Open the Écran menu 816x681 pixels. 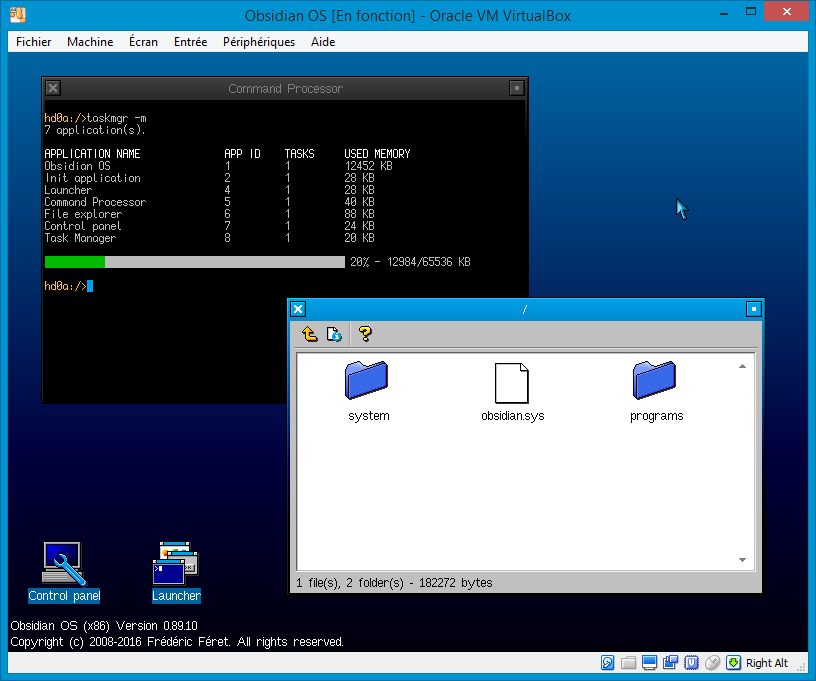click(x=143, y=42)
